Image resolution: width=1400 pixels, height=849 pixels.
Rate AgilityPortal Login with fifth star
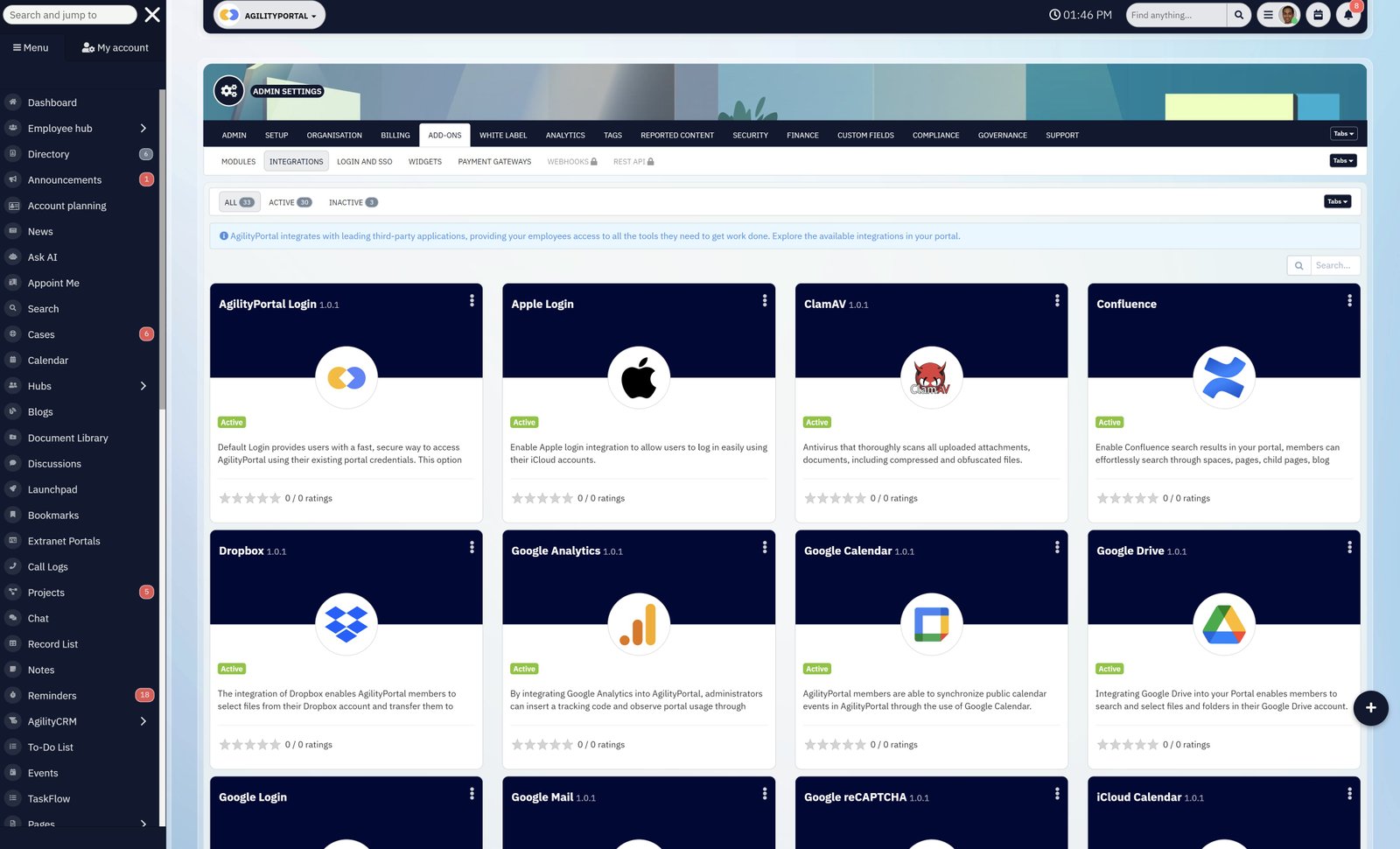tap(275, 498)
